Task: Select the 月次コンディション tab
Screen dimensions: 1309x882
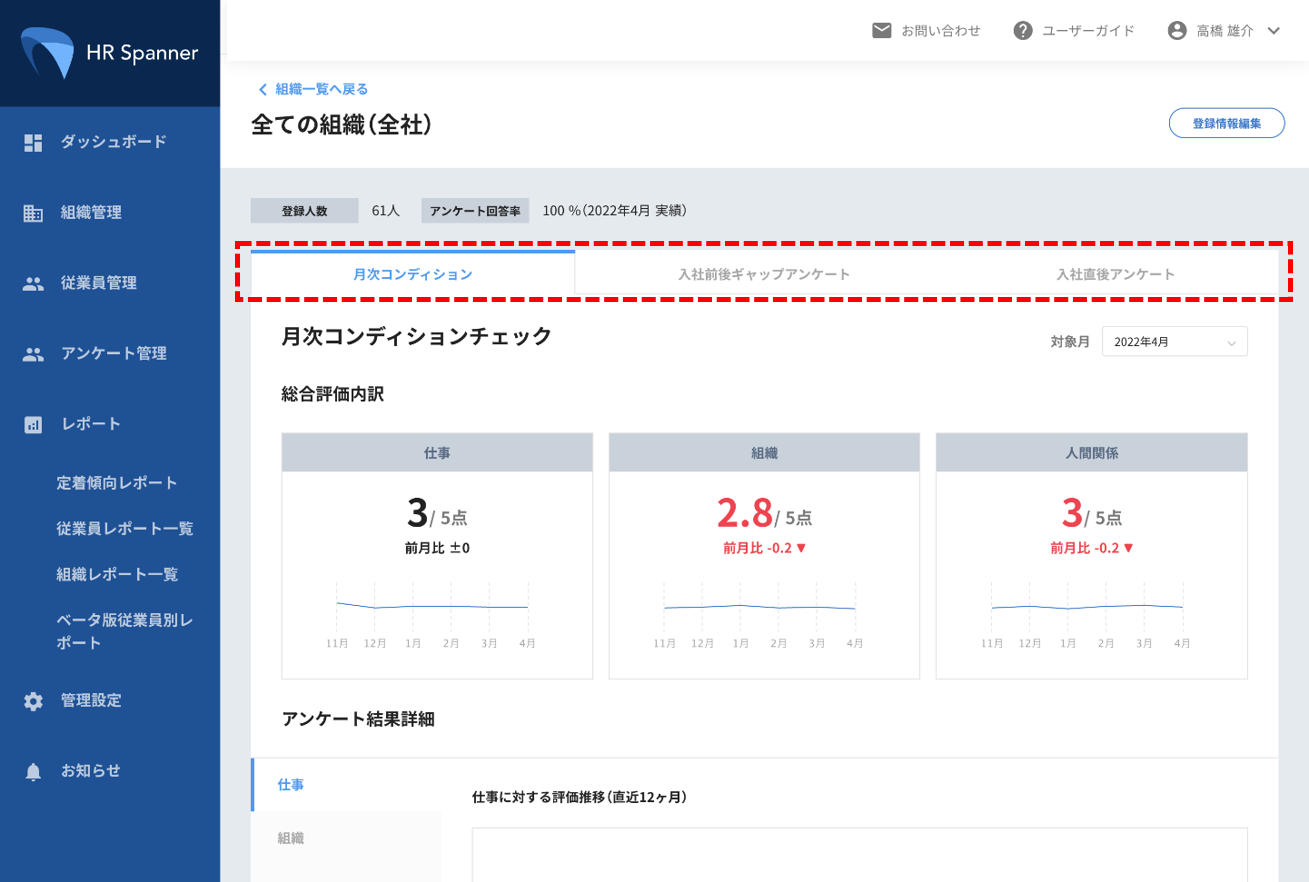Action: coord(412,274)
